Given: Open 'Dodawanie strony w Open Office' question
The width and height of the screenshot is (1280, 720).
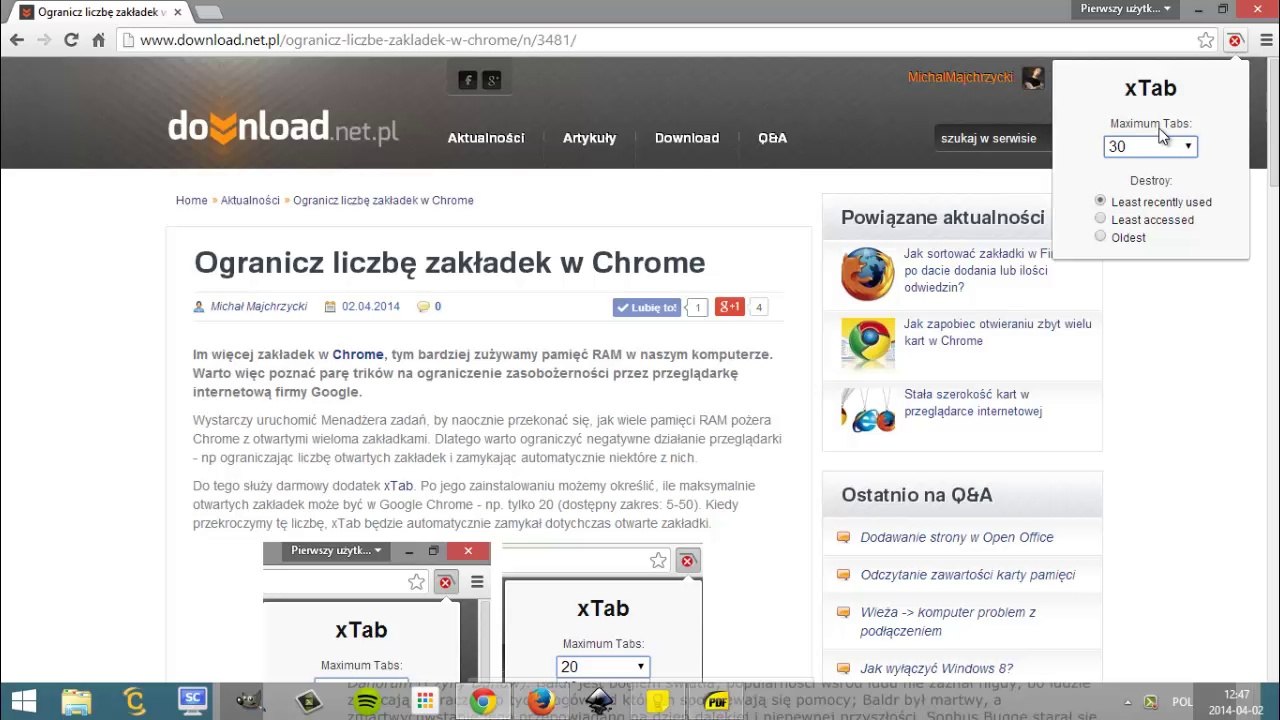Looking at the screenshot, I should pyautogui.click(x=957, y=537).
